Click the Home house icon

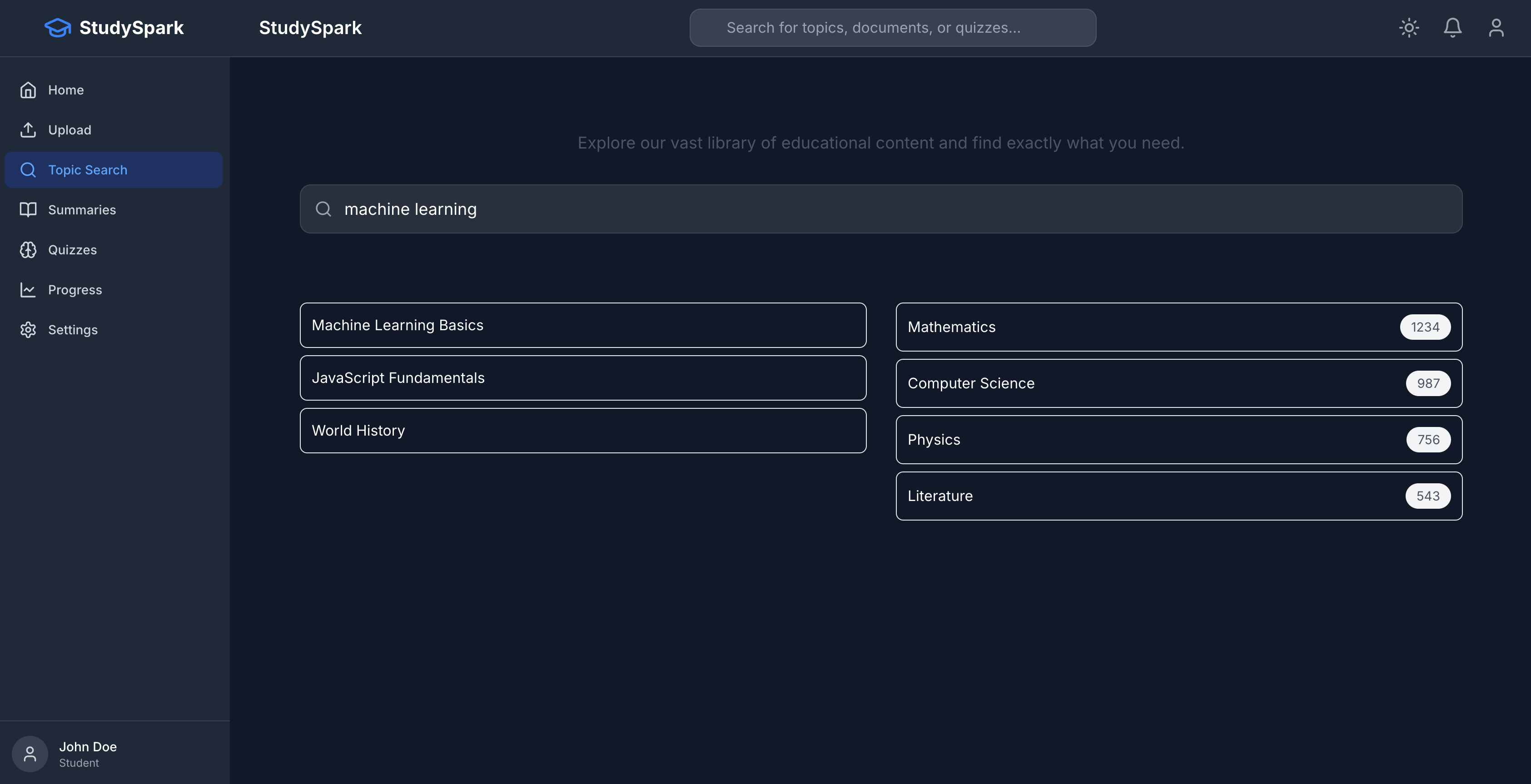point(28,90)
